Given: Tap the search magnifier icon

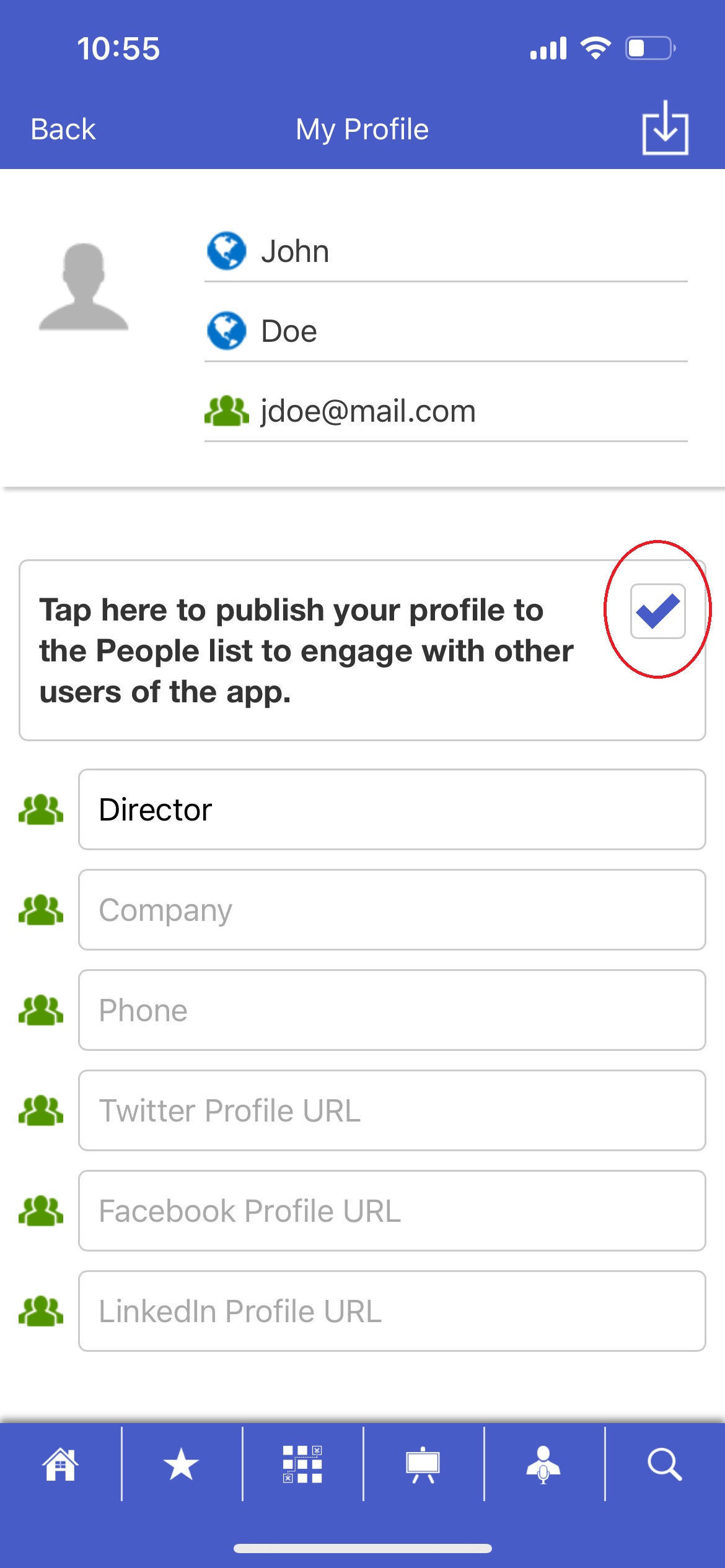Looking at the screenshot, I should [x=664, y=1464].
